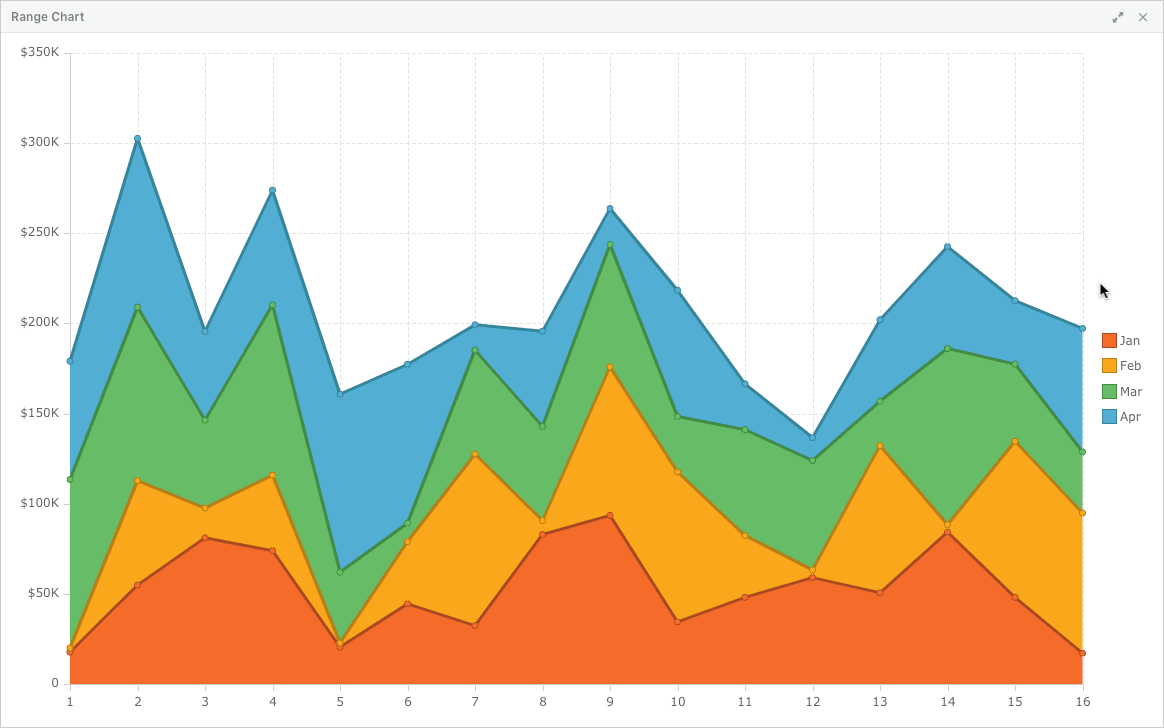Click the Jan legend label
Viewport: 1164px width, 728px height.
(x=1130, y=341)
